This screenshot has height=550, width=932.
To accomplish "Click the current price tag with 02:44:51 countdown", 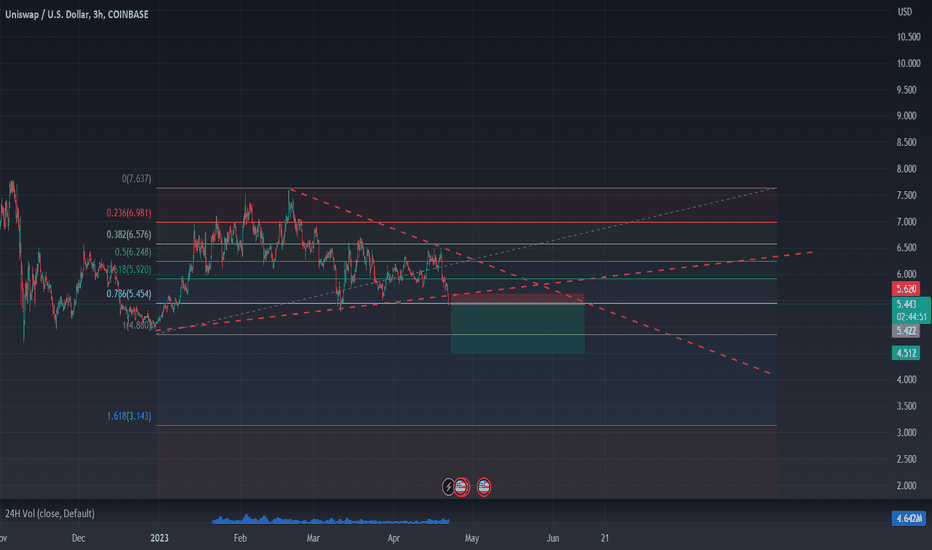I will (x=911, y=310).
